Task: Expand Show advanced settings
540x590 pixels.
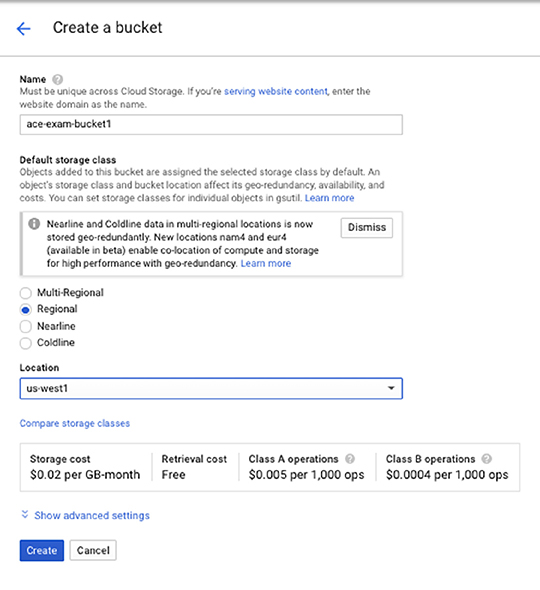Action: click(x=92, y=515)
